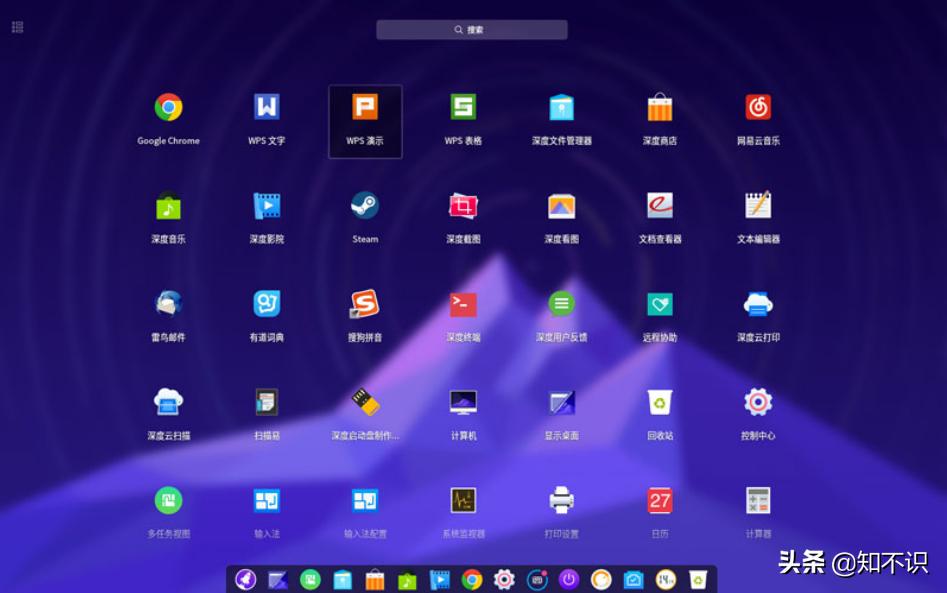Launch 搜狗拼音 input method app
The image size is (947, 593).
[x=365, y=304]
